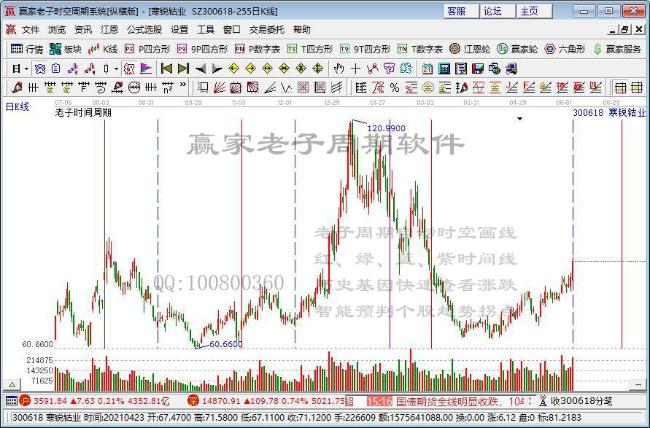This screenshot has width=650, height=428.
Task: Toggle the multi-grid layout icon at far right
Action: point(637,88)
